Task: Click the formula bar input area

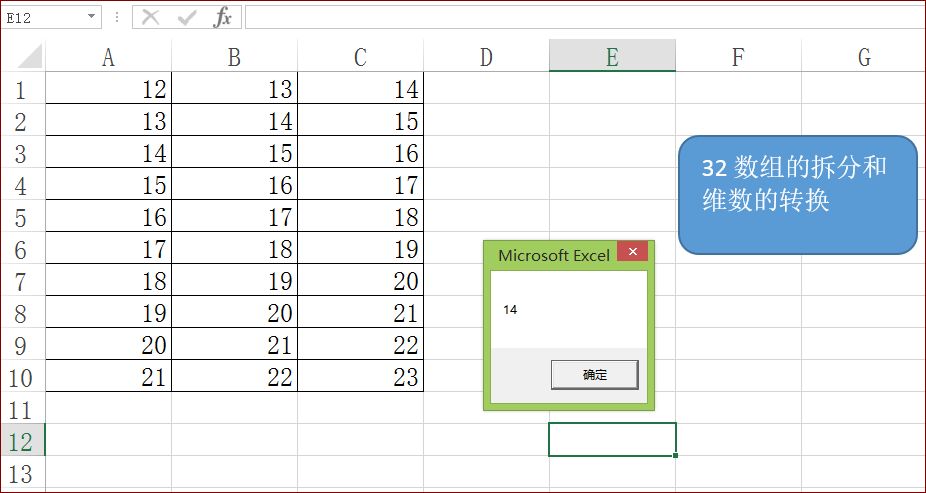Action: pyautogui.click(x=585, y=17)
